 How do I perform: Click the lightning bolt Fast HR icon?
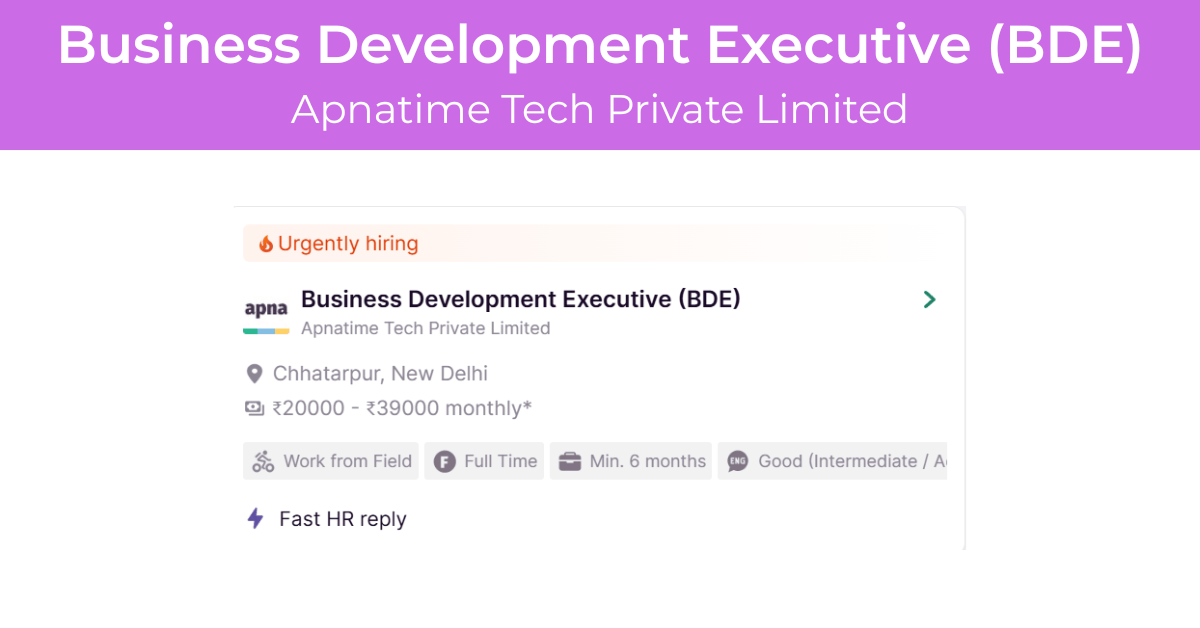tap(255, 518)
